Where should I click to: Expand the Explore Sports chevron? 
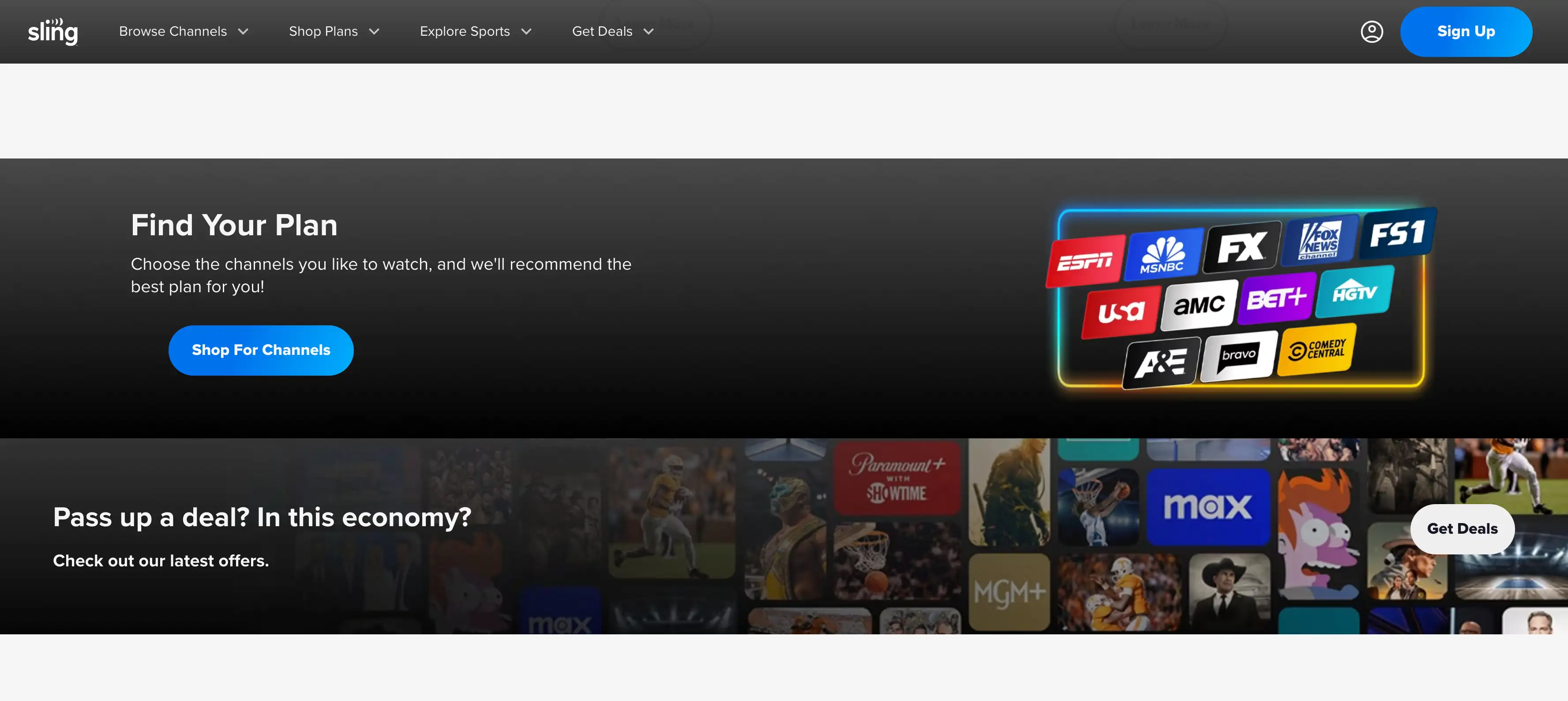pos(526,32)
